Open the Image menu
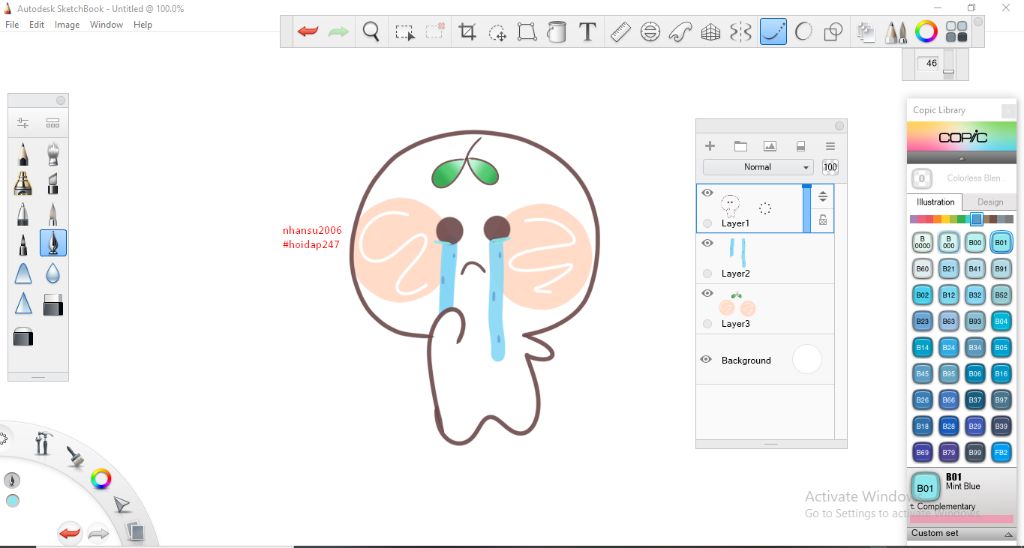Screen dimensions: 1024x548 coord(67,25)
